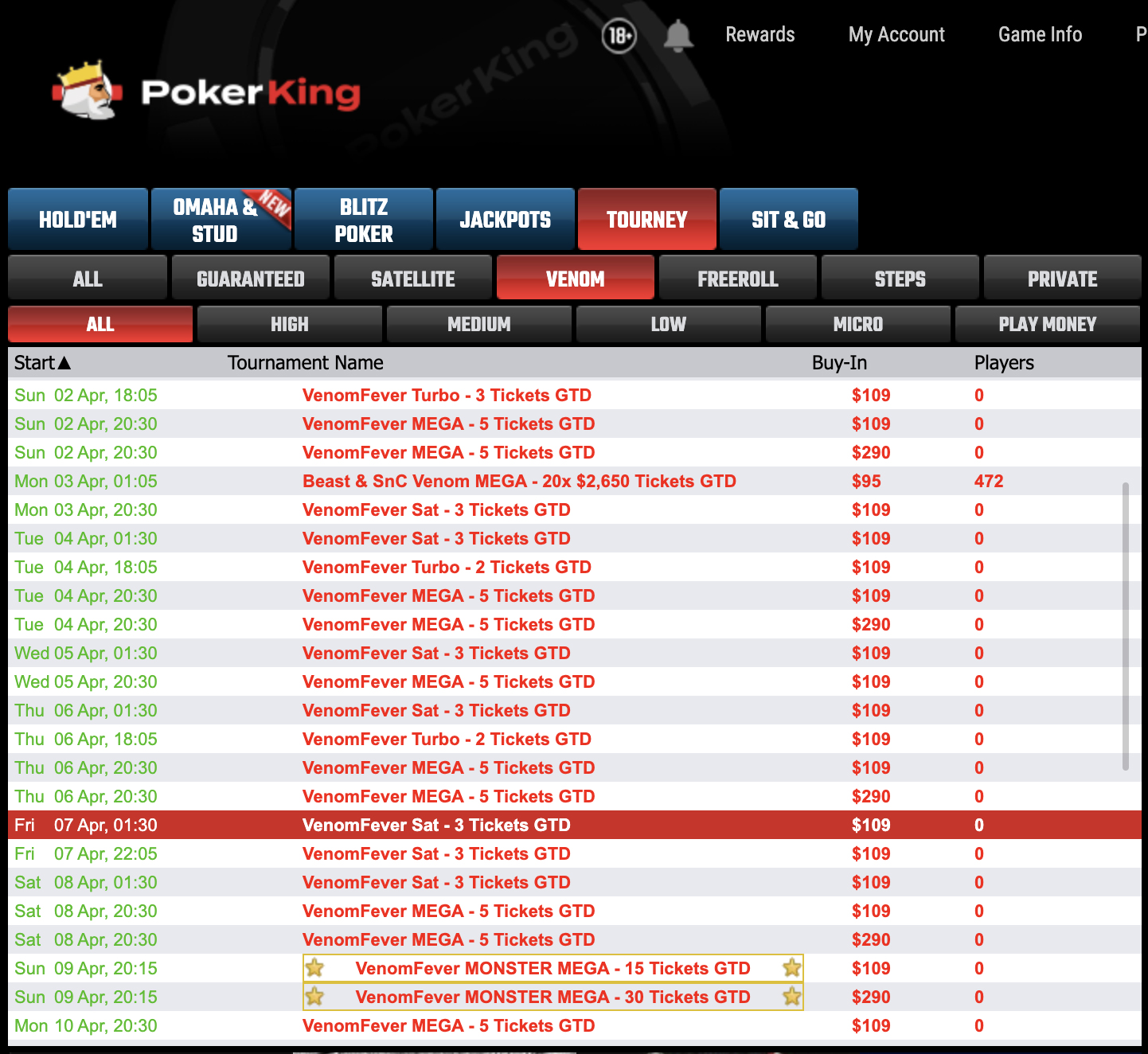The image size is (1148, 1054).
Task: Enable the FREEROLL tournament filter
Action: coord(737,279)
